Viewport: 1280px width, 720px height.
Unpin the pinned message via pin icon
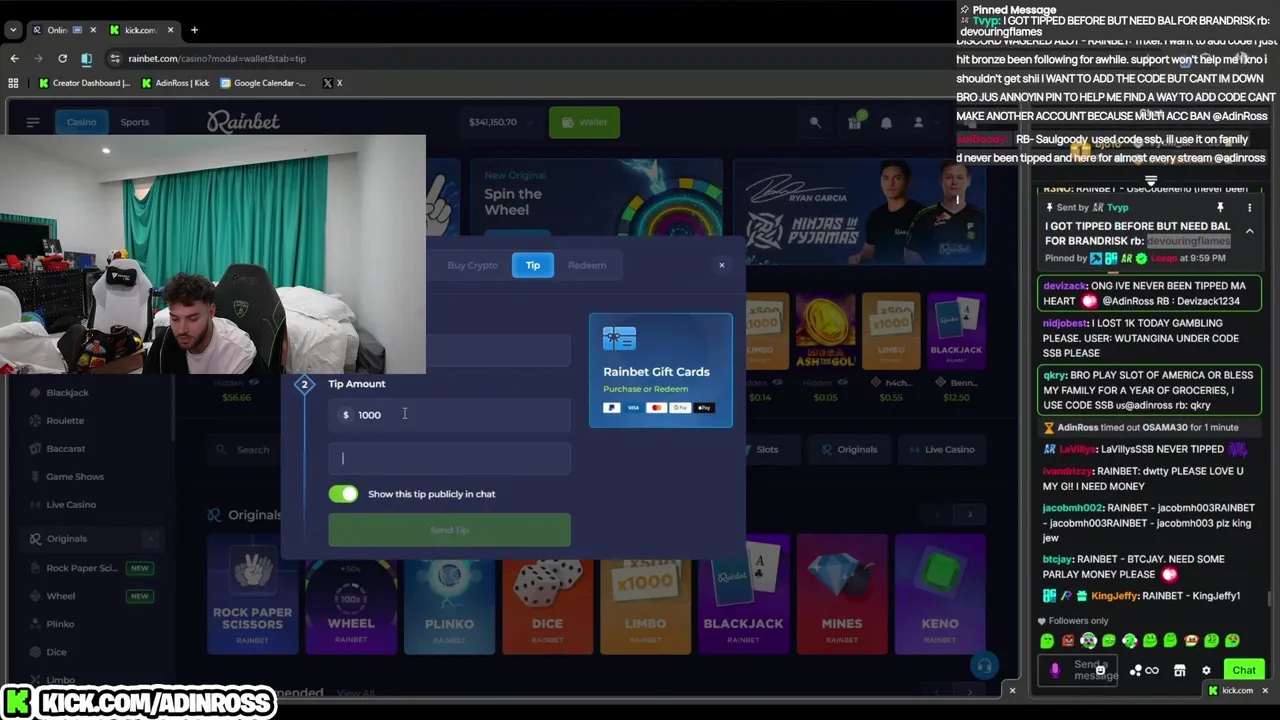(1220, 207)
